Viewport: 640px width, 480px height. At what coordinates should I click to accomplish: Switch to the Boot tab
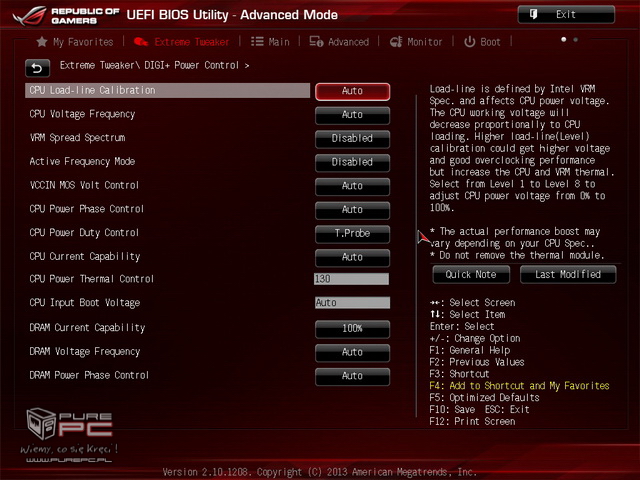[482, 42]
